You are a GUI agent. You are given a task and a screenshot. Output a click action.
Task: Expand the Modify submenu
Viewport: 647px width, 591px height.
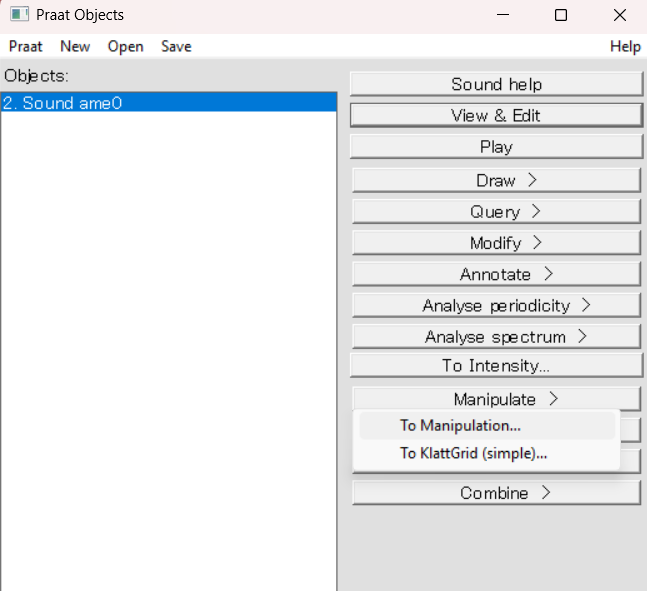[x=496, y=243]
